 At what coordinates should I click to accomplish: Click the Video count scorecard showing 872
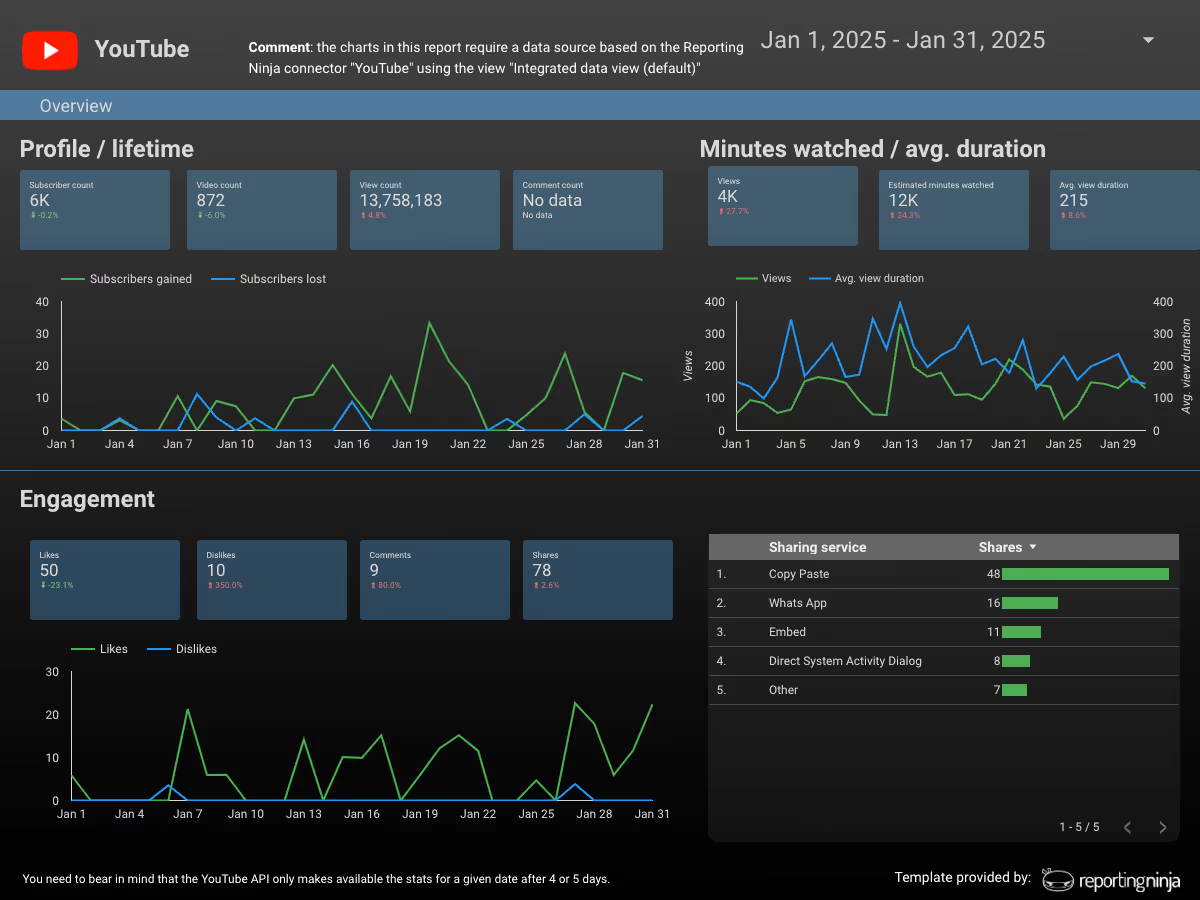[x=262, y=210]
